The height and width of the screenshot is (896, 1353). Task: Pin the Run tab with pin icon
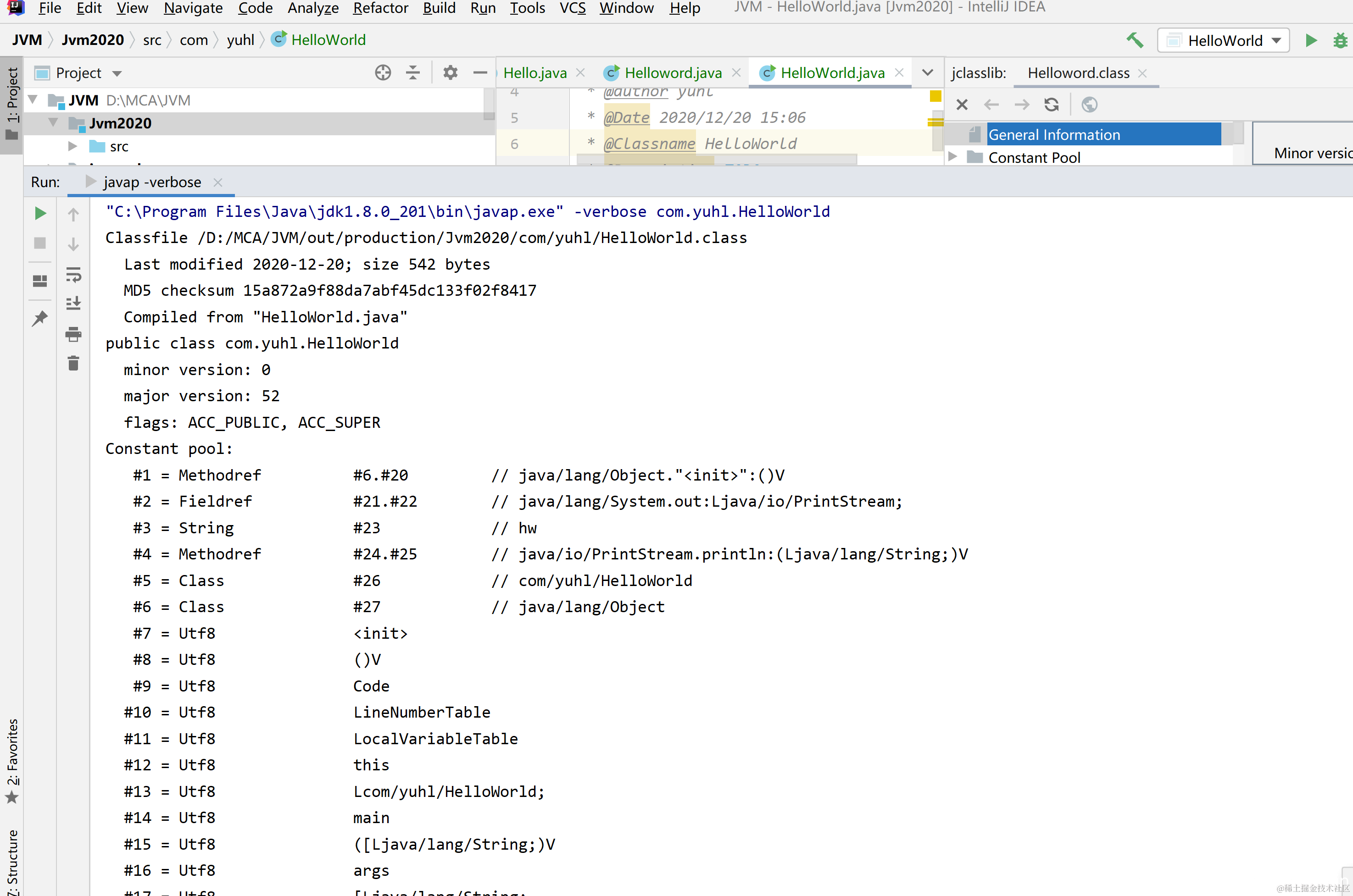coord(40,318)
